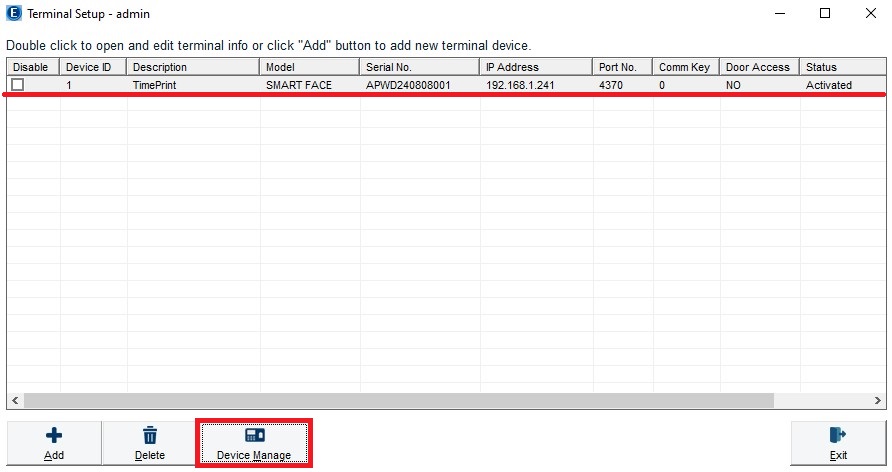Click the IP Address column header
Image resolution: width=892 pixels, height=472 pixels.
pos(536,67)
